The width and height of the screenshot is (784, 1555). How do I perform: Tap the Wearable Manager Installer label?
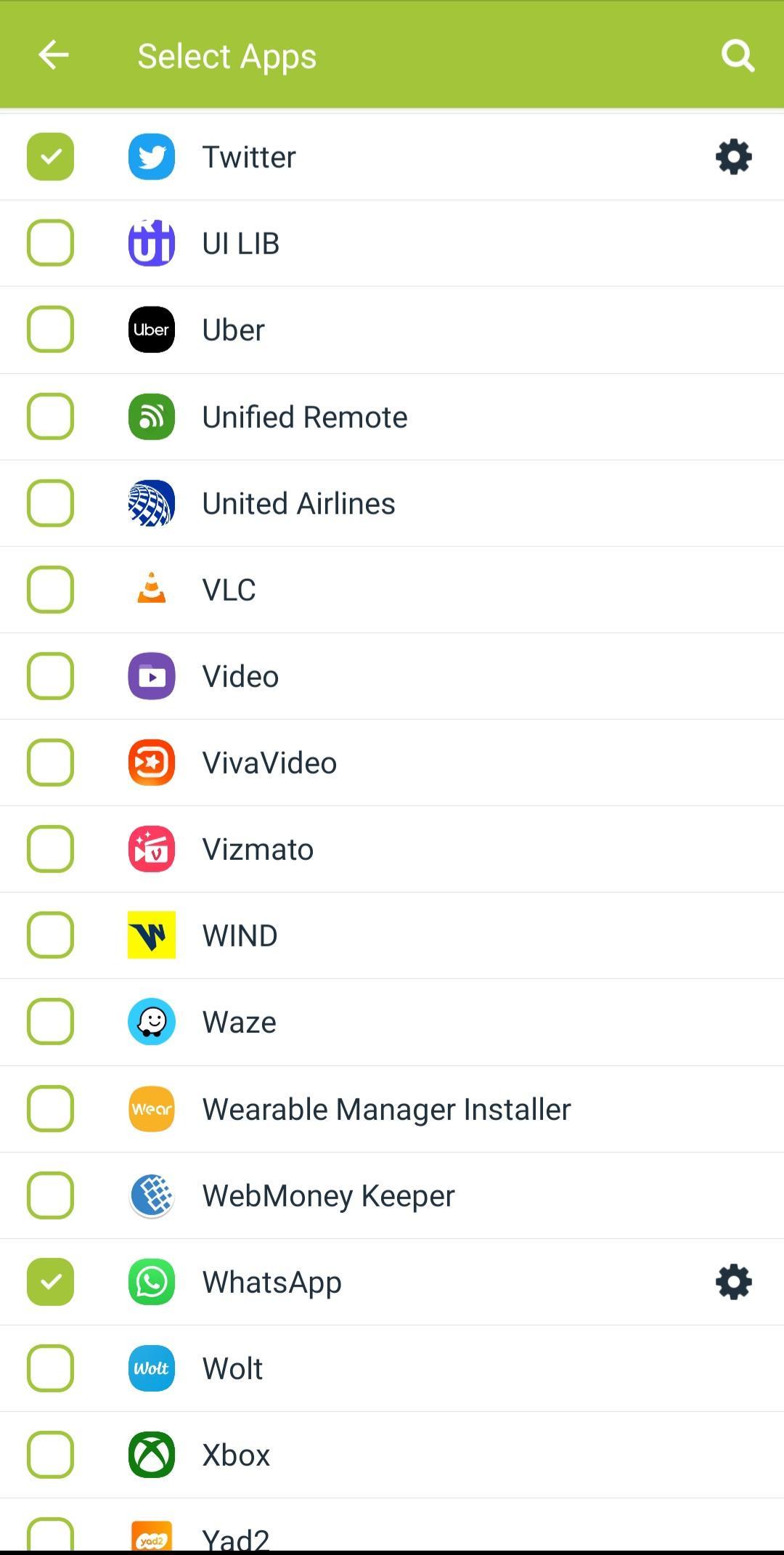(x=386, y=1109)
